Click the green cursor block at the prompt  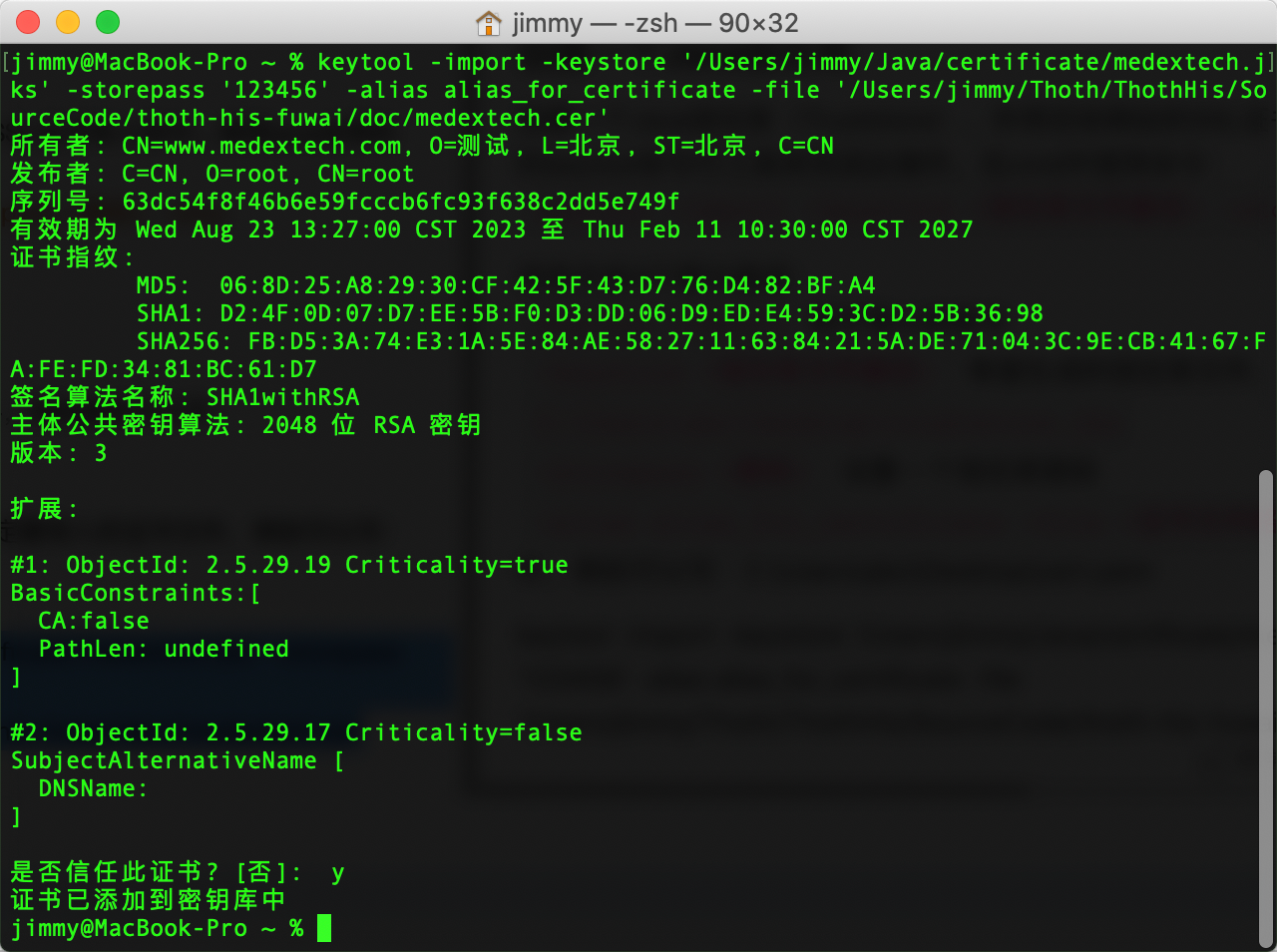point(324,928)
